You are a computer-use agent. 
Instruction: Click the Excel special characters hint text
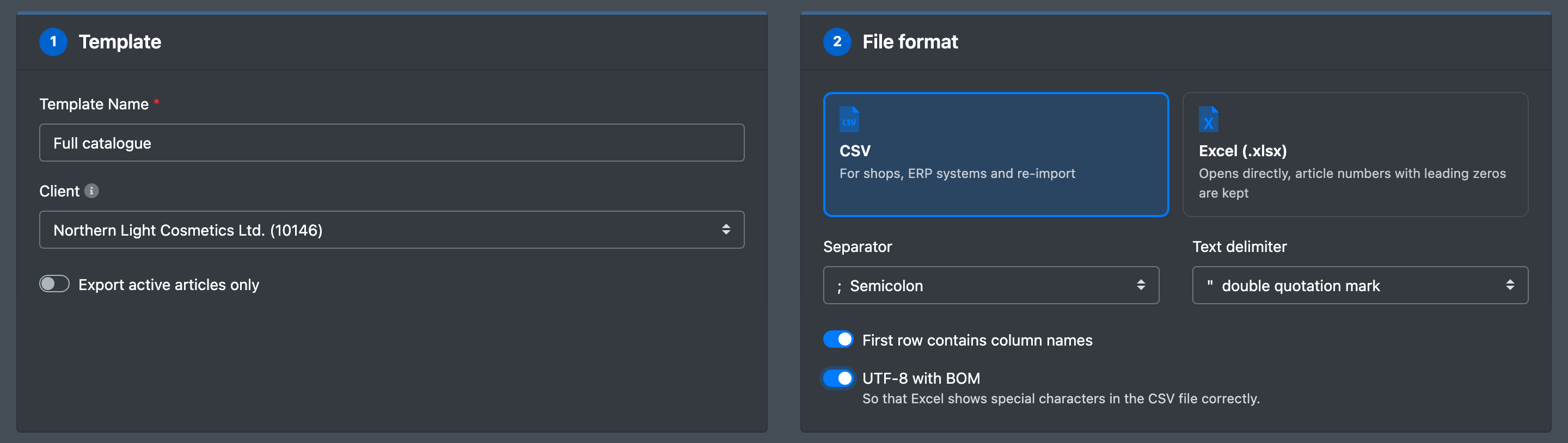click(x=1061, y=398)
